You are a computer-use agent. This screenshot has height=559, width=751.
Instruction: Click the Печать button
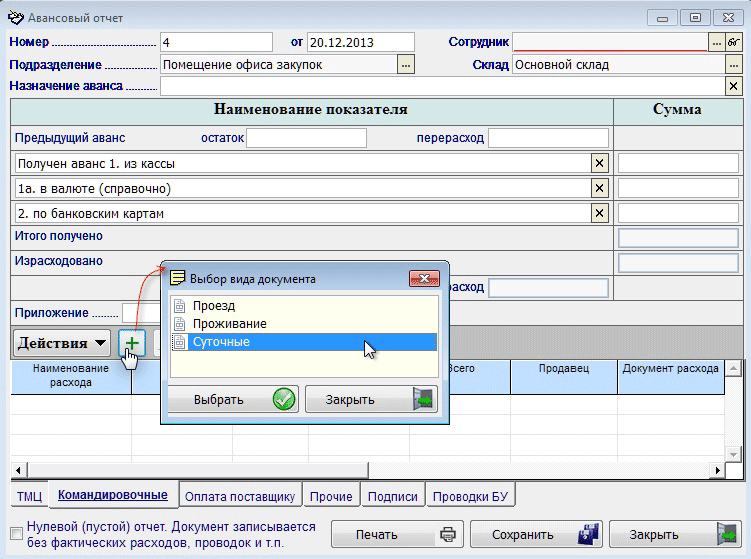click(x=397, y=534)
